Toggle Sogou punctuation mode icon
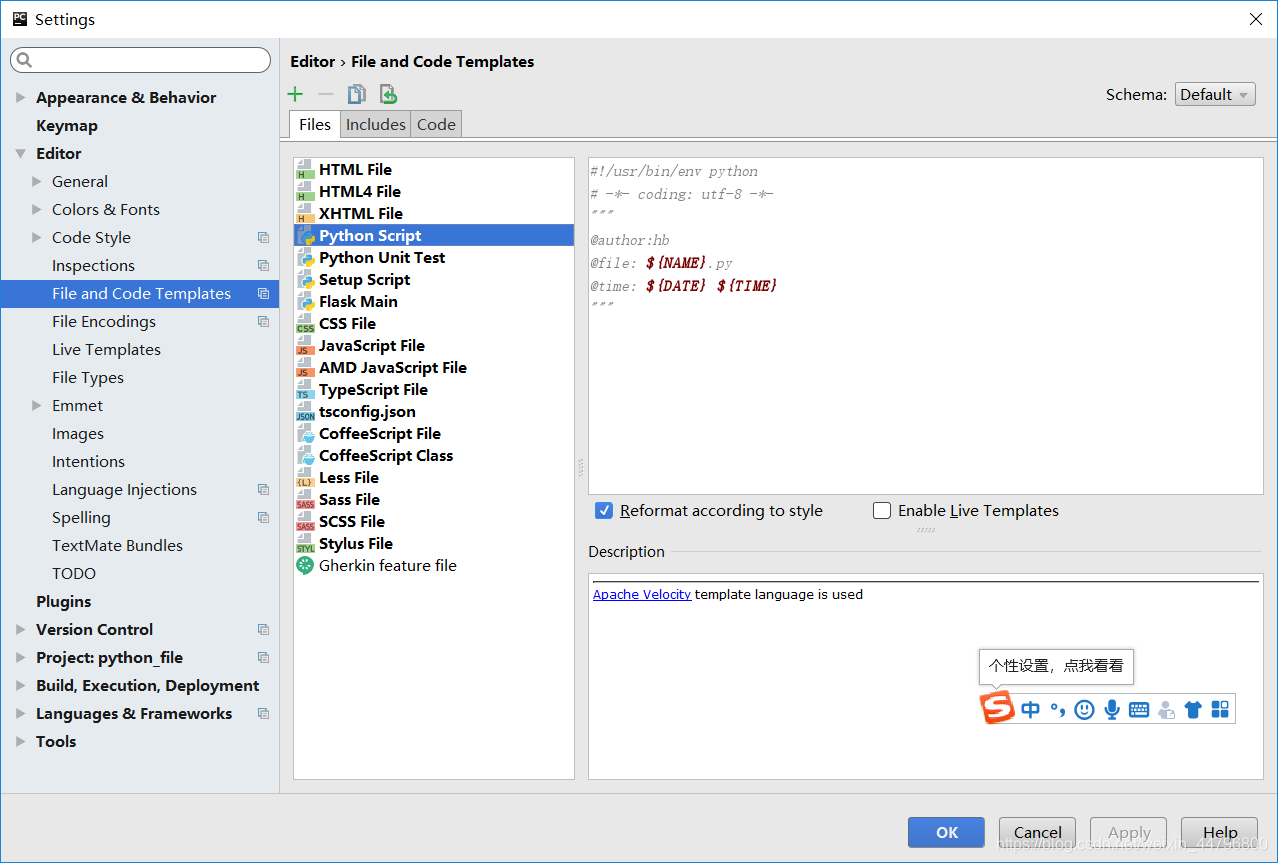1278x863 pixels. [1058, 709]
